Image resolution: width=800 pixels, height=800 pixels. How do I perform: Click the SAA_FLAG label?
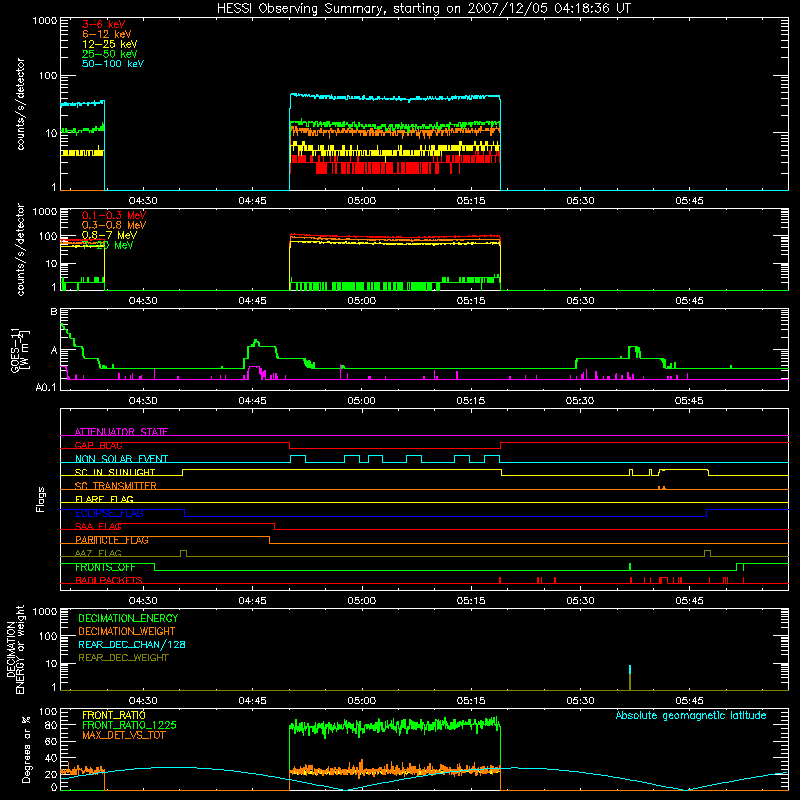(98, 526)
